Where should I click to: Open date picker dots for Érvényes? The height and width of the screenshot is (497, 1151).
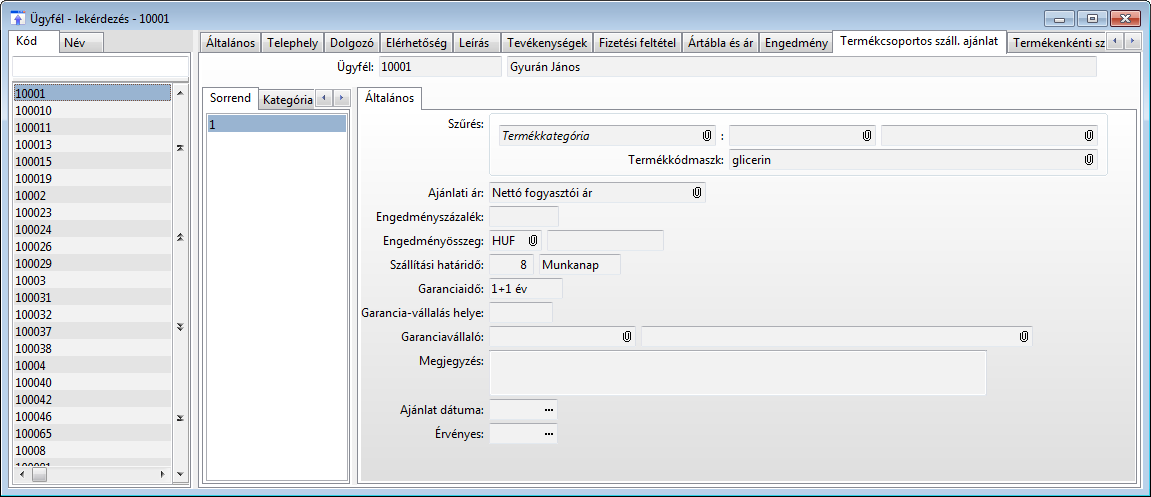tap(548, 434)
